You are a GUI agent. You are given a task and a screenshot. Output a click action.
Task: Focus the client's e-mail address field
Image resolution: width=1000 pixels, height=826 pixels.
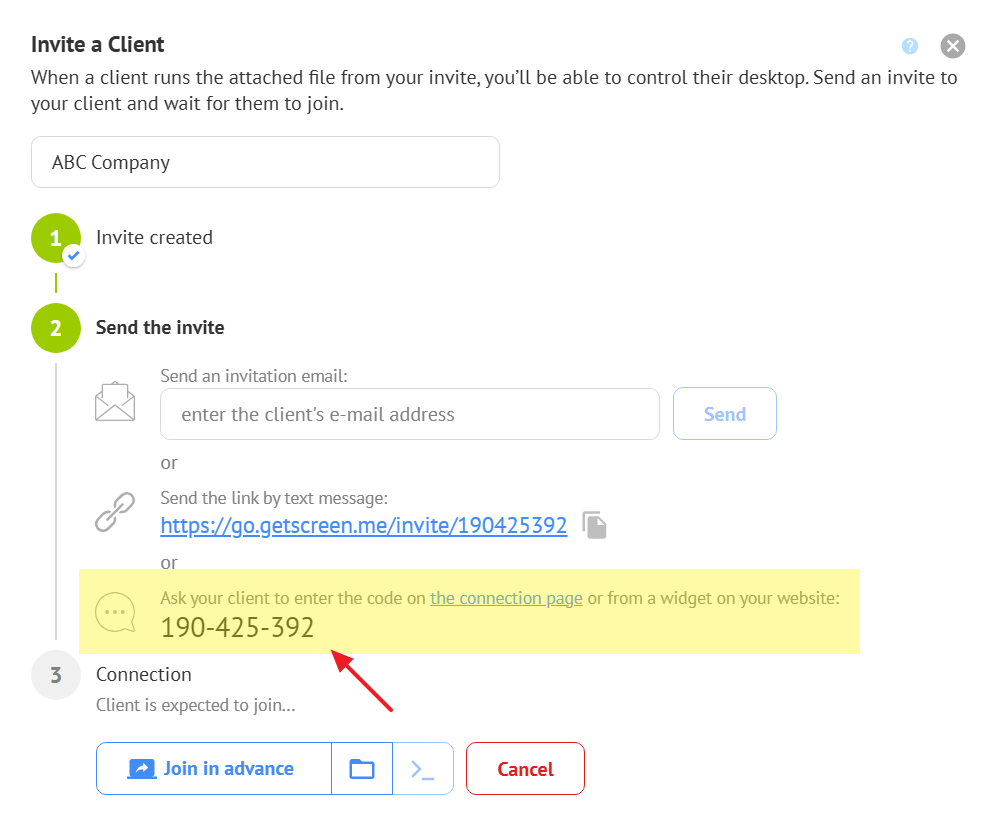tap(409, 414)
